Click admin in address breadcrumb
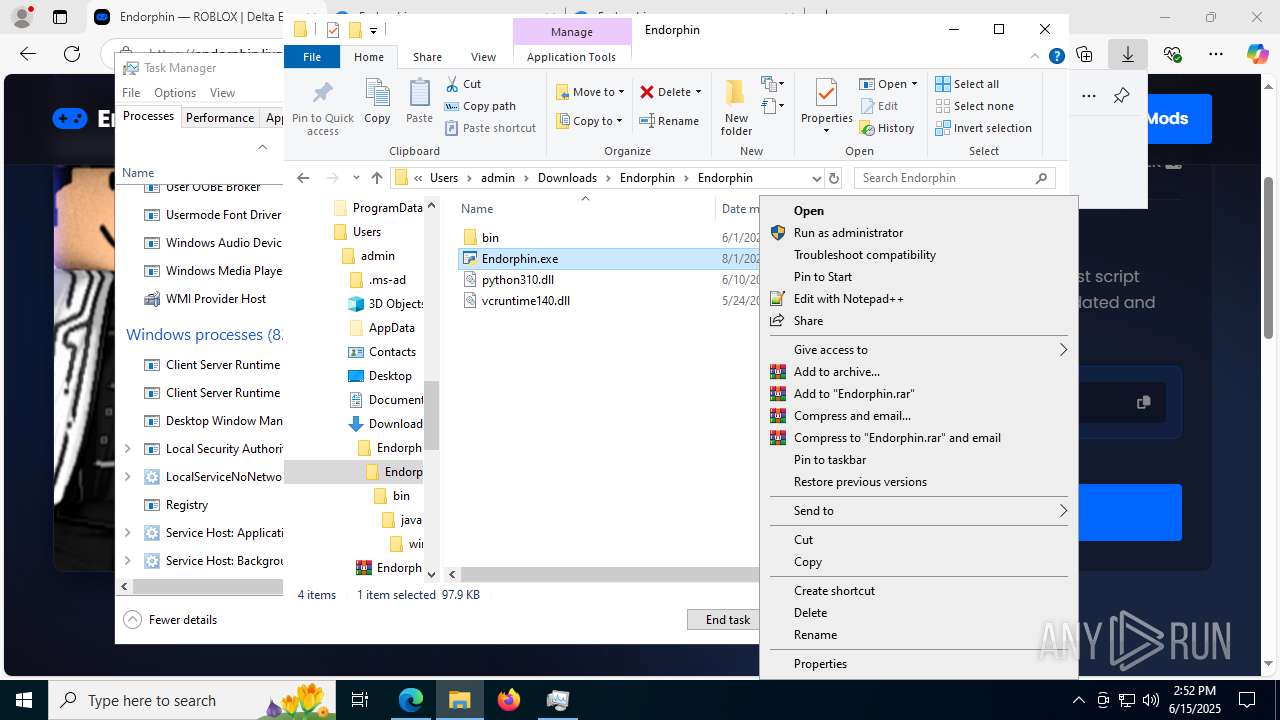 pyautogui.click(x=498, y=178)
